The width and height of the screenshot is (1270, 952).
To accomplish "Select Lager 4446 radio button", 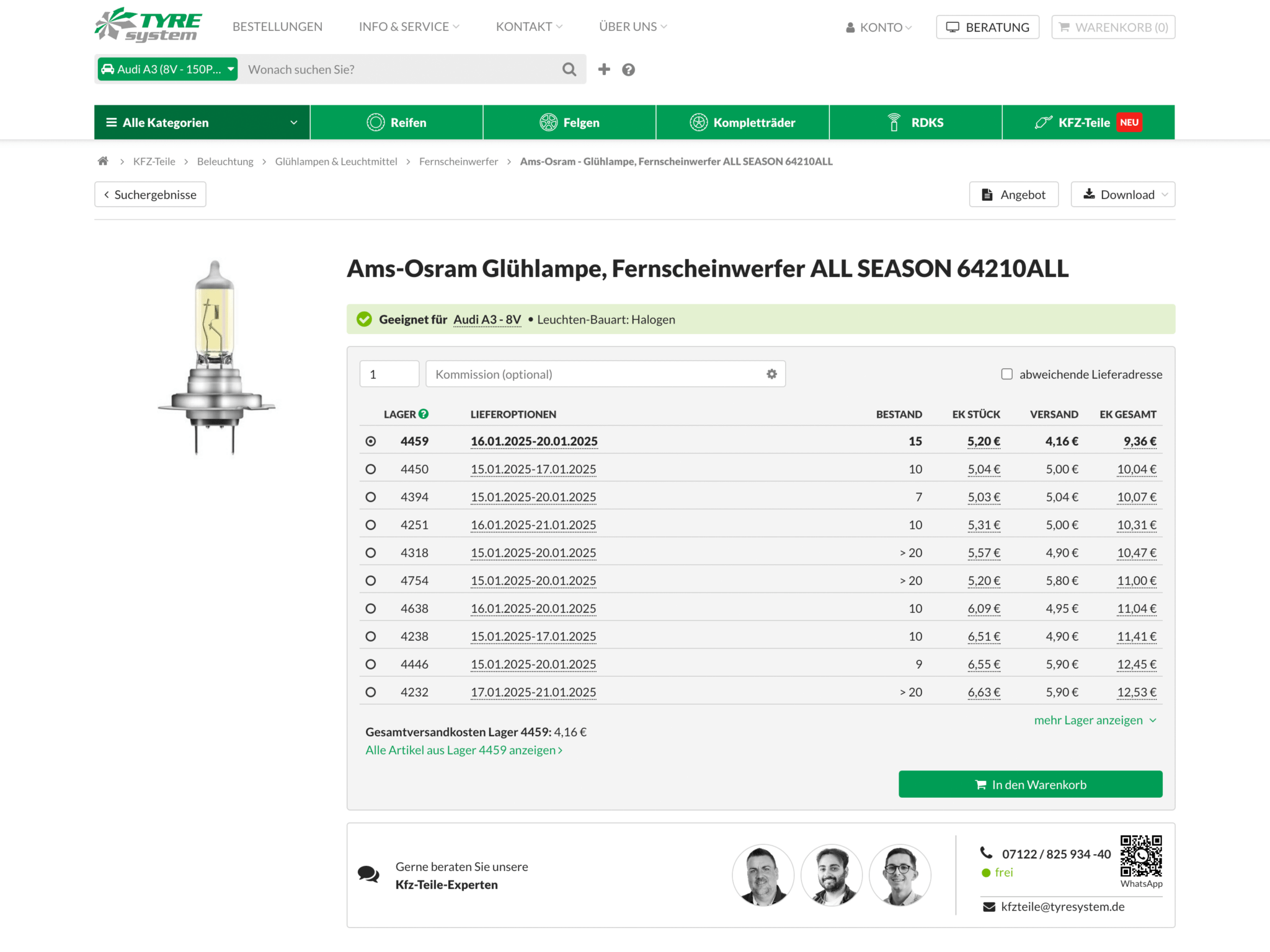I will [x=371, y=664].
